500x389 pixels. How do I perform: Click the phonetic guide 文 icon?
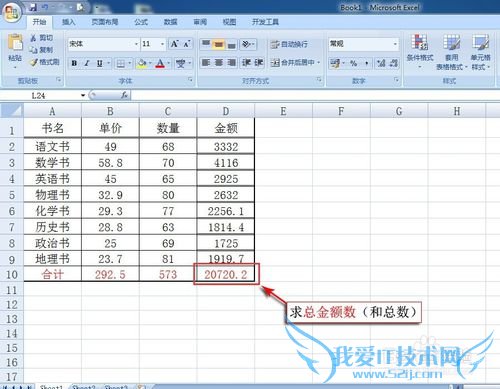pyautogui.click(x=181, y=63)
